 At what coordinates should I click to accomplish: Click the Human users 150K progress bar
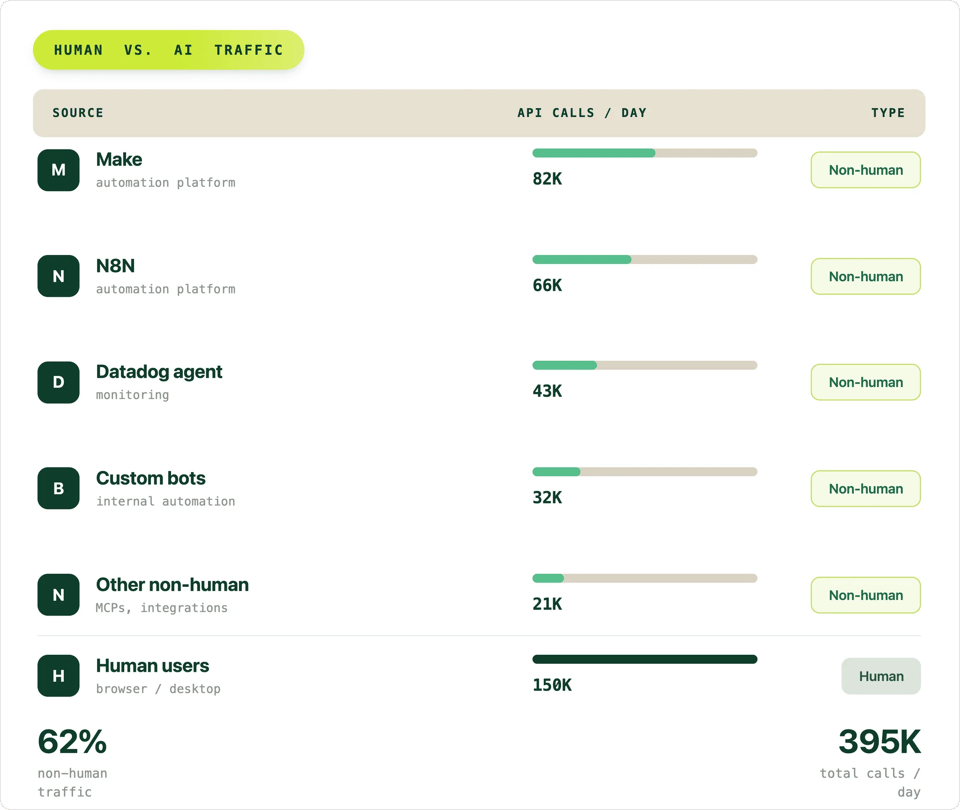click(645, 659)
